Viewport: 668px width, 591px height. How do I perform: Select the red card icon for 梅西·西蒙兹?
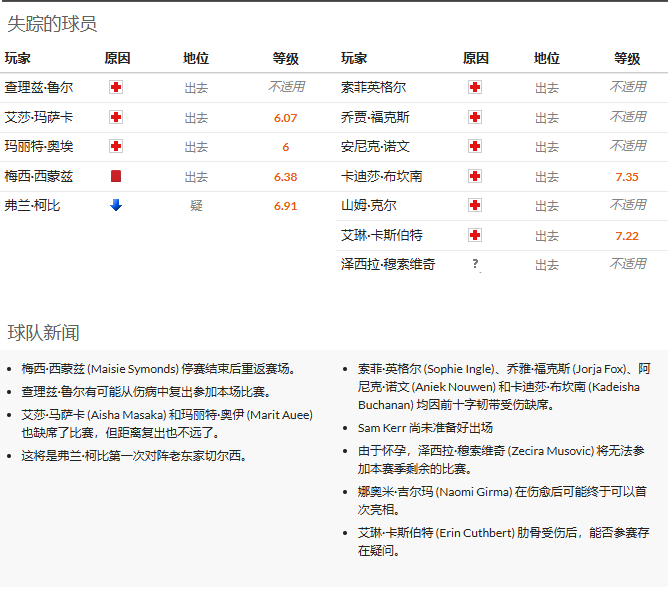(x=116, y=177)
